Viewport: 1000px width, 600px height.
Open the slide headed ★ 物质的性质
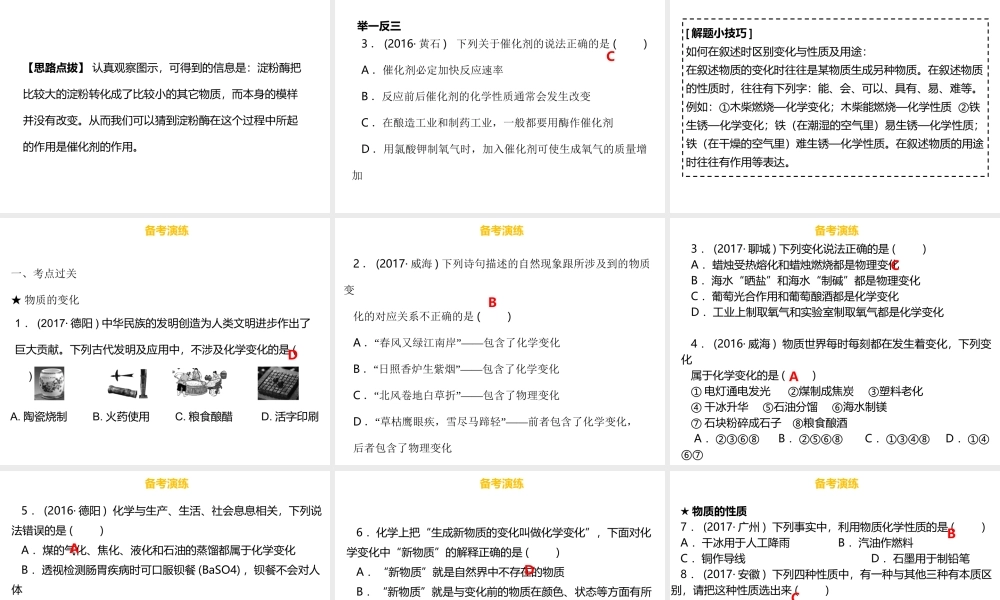[x=835, y=536]
